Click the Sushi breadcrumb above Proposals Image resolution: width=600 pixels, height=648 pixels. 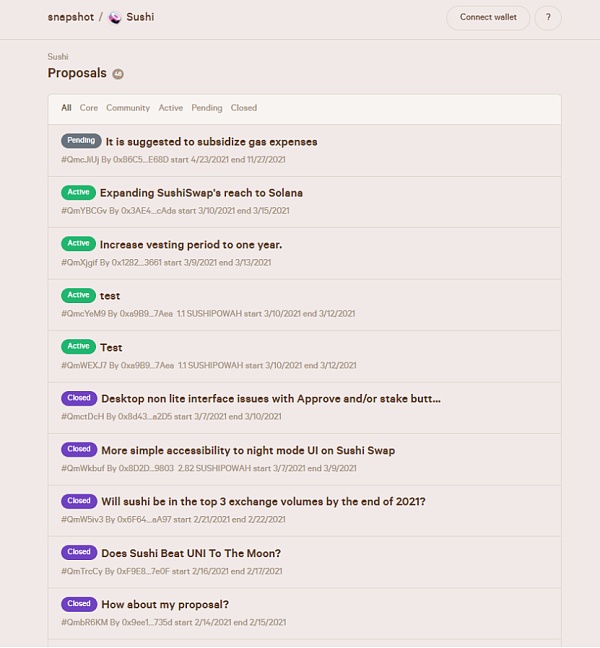tap(58, 57)
